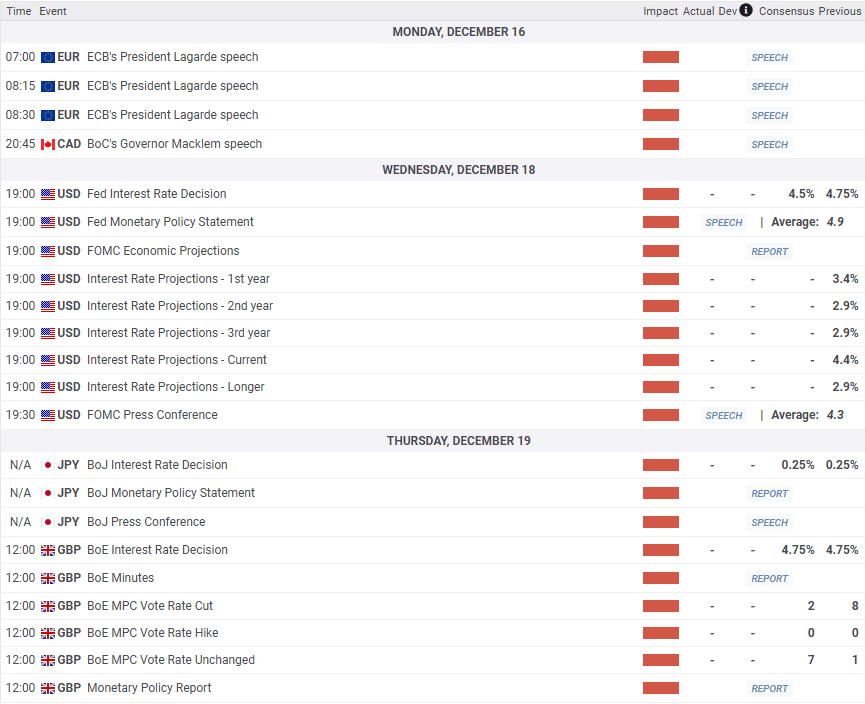Click US flag on Interest Rate Projections - Longer
Image resolution: width=865 pixels, height=704 pixels.
click(x=48, y=387)
